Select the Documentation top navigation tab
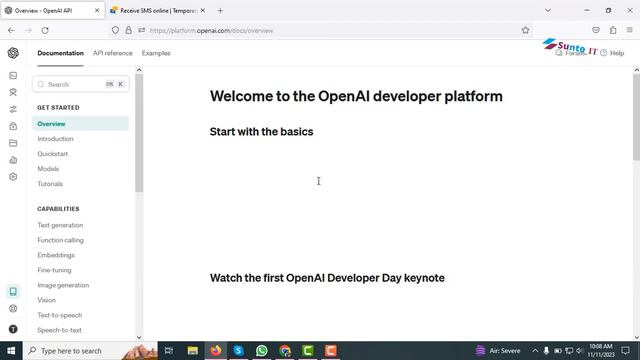 pos(60,53)
